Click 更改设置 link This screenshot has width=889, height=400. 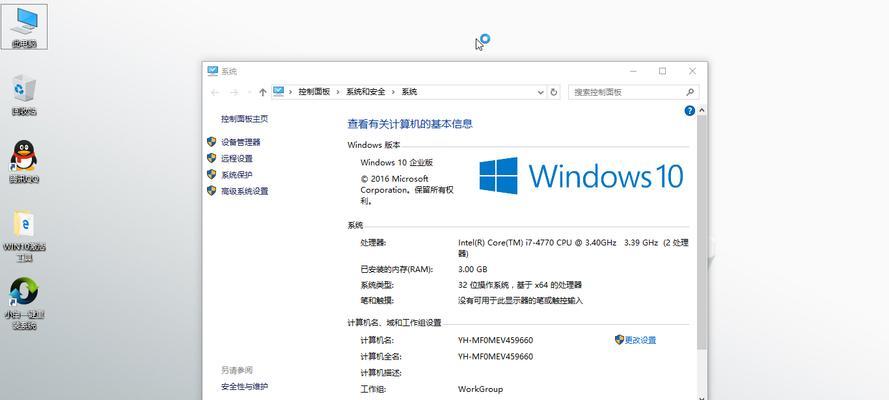[640, 340]
